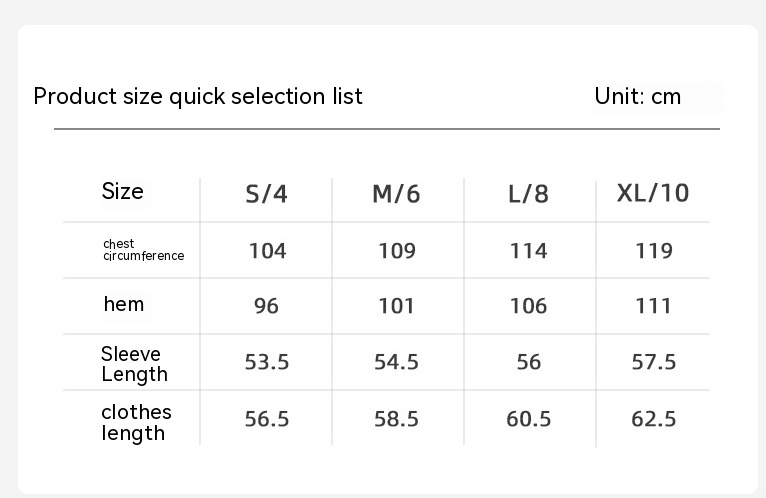766x498 pixels.
Task: Click hem value 106 for L/8
Action: pyautogui.click(x=528, y=306)
